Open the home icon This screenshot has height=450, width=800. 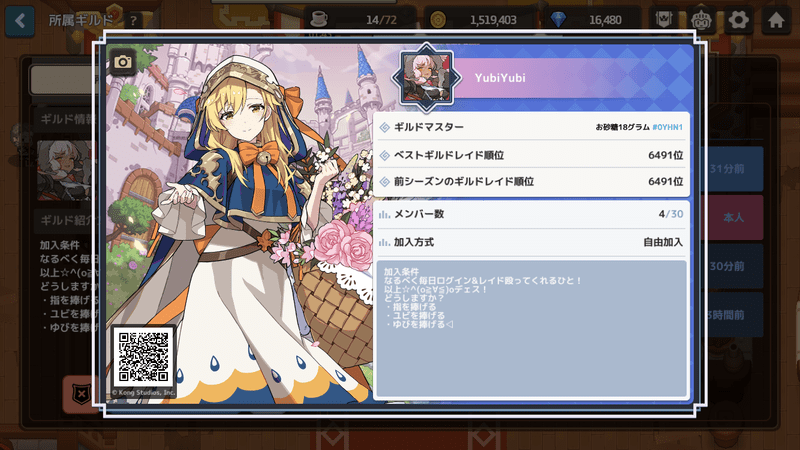[x=776, y=20]
